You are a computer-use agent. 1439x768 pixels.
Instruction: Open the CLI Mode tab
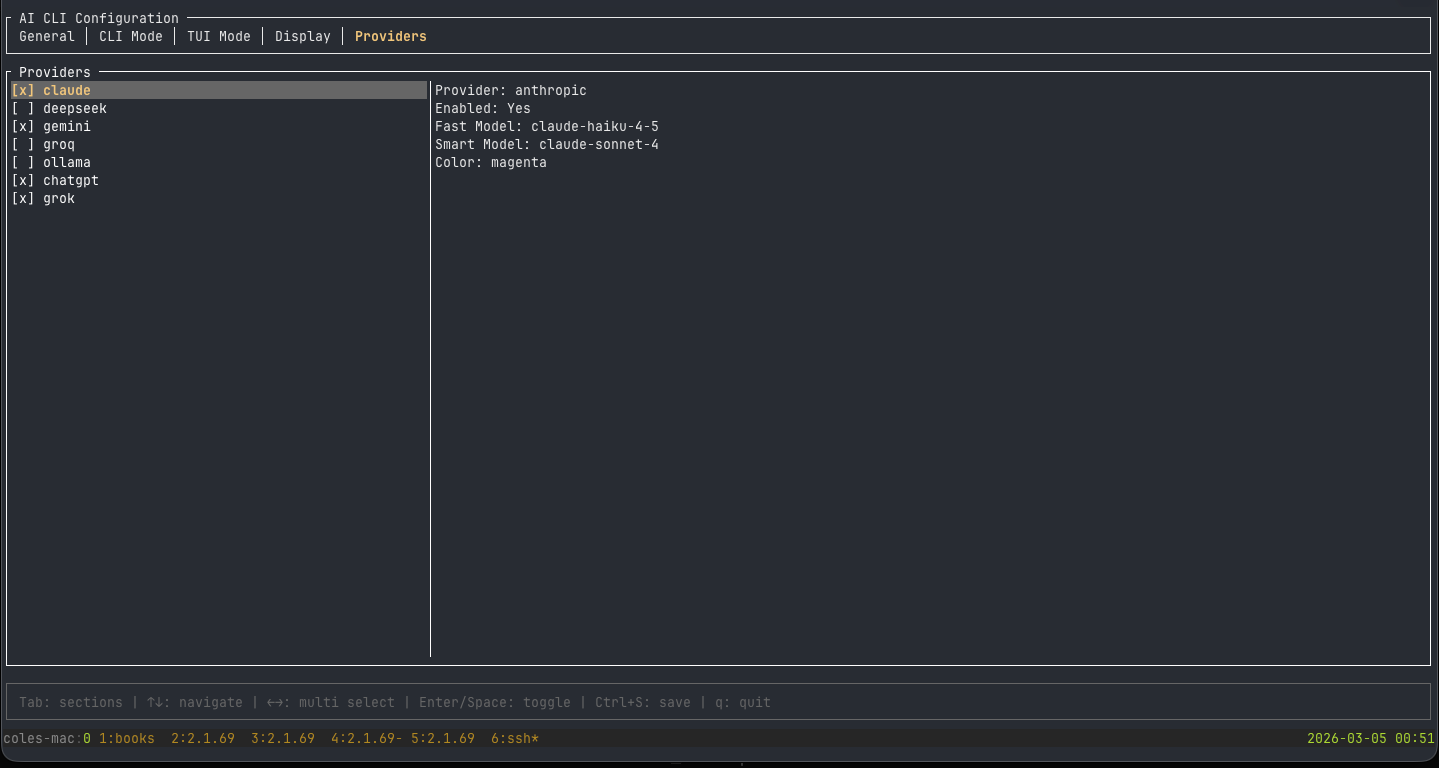pyautogui.click(x=130, y=36)
